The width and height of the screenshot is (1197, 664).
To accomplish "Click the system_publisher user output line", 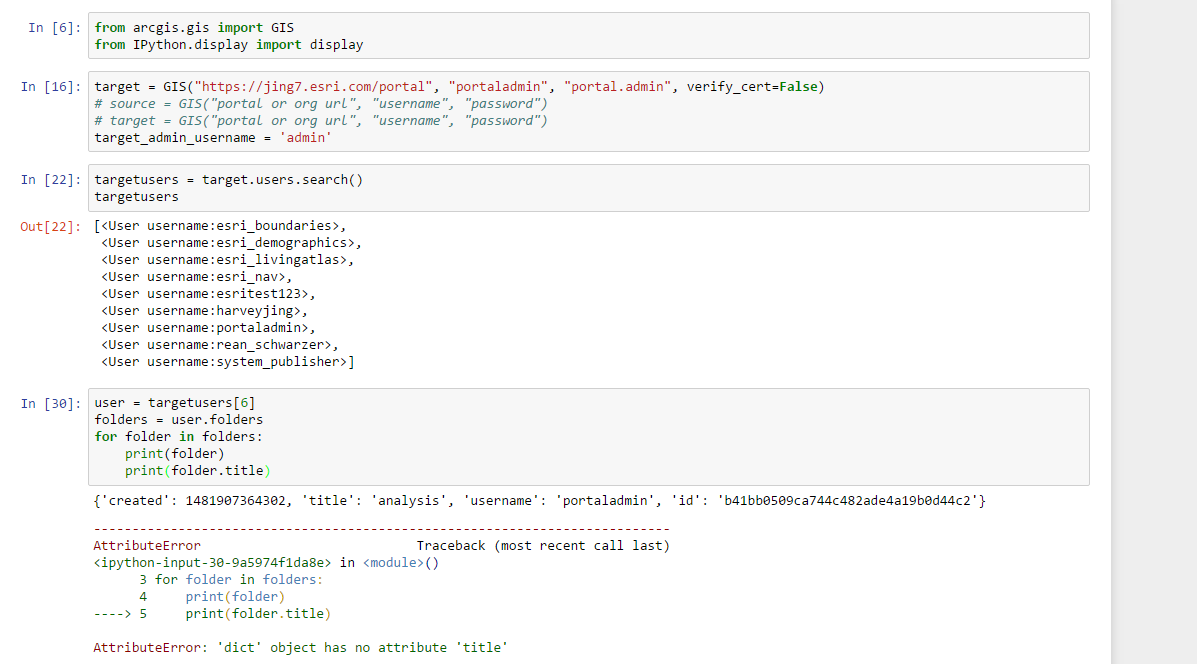I will click(227, 362).
